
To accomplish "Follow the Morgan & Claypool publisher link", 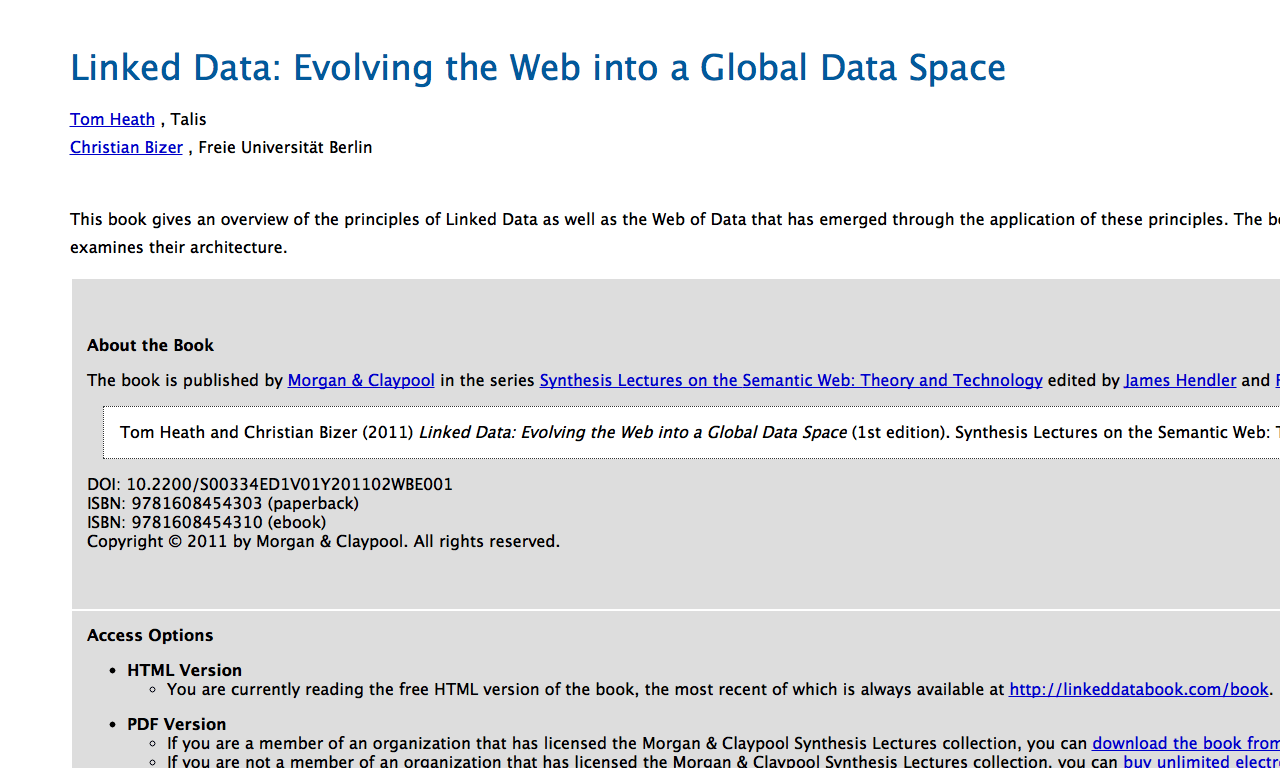I will [x=361, y=380].
